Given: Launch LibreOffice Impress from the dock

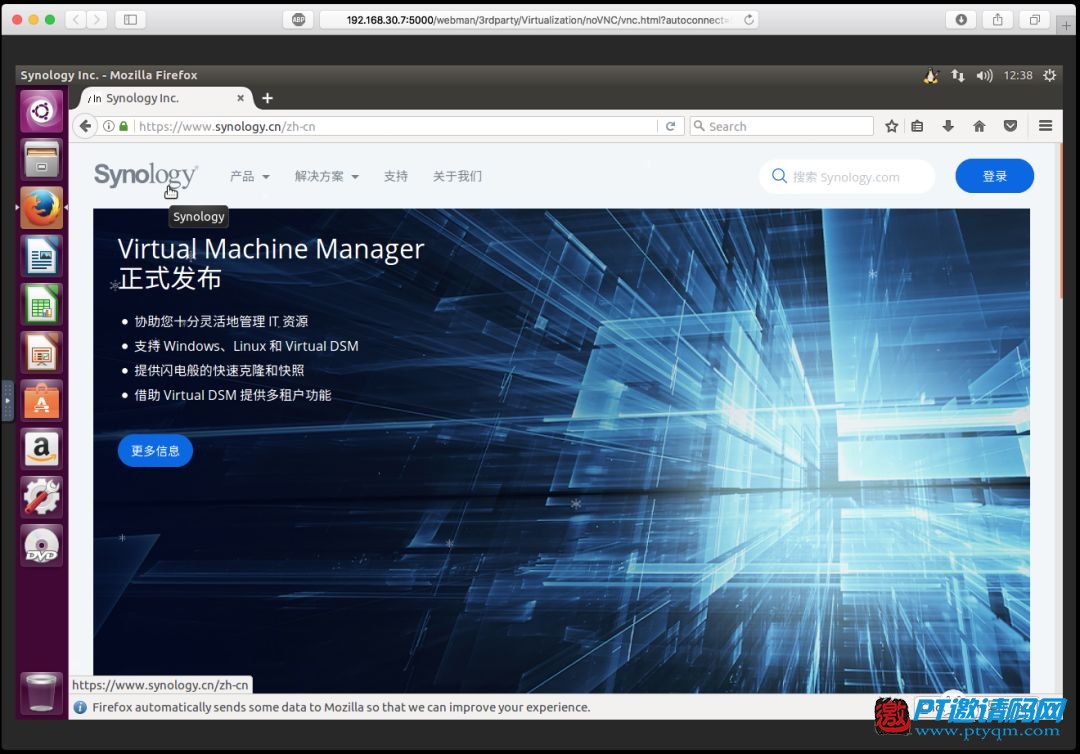Looking at the screenshot, I should 41,352.
